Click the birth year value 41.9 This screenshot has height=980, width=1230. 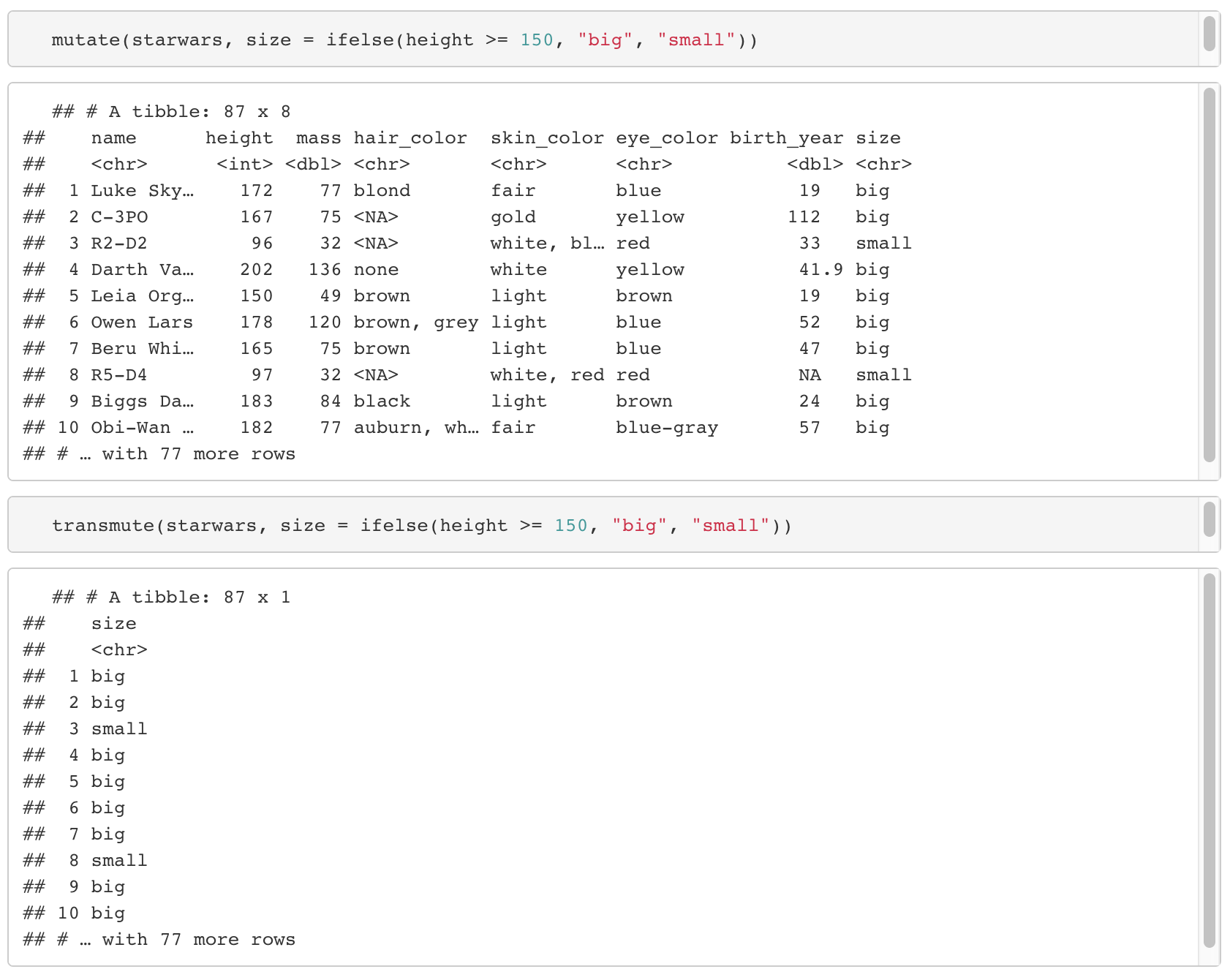click(x=821, y=269)
